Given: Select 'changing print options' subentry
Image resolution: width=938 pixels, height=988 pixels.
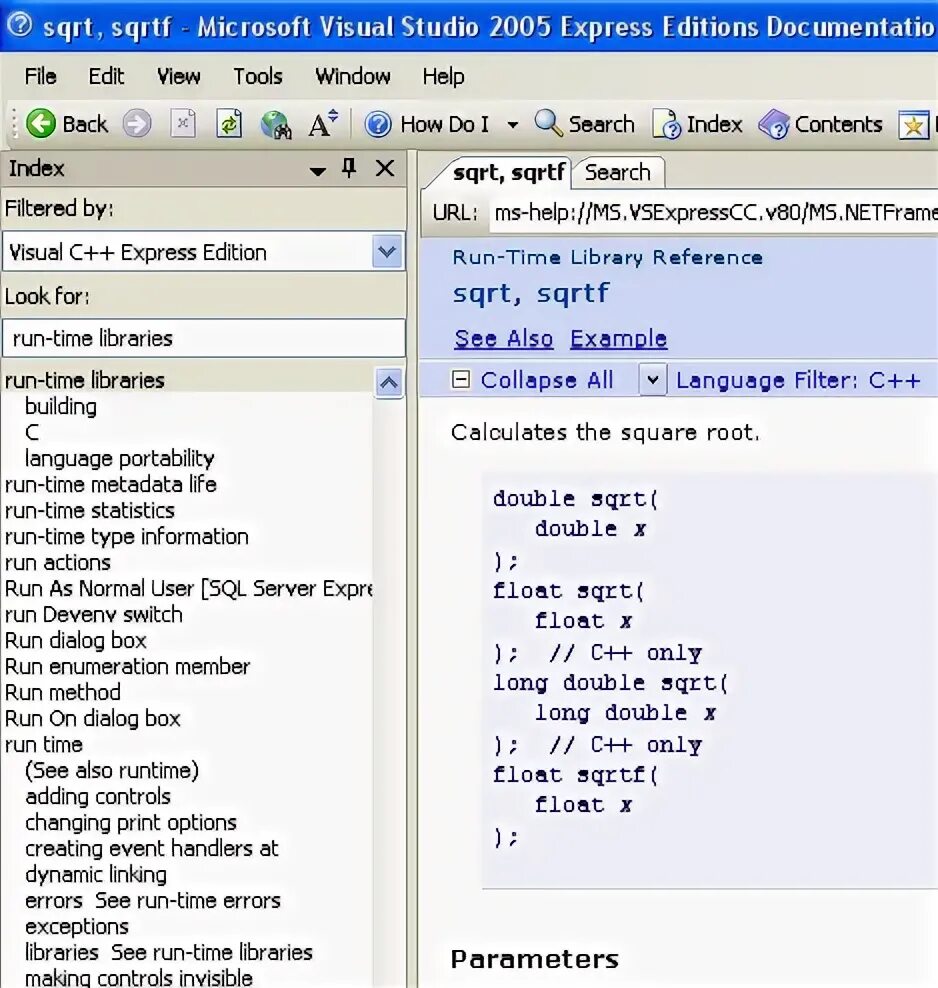Looking at the screenshot, I should 131,822.
